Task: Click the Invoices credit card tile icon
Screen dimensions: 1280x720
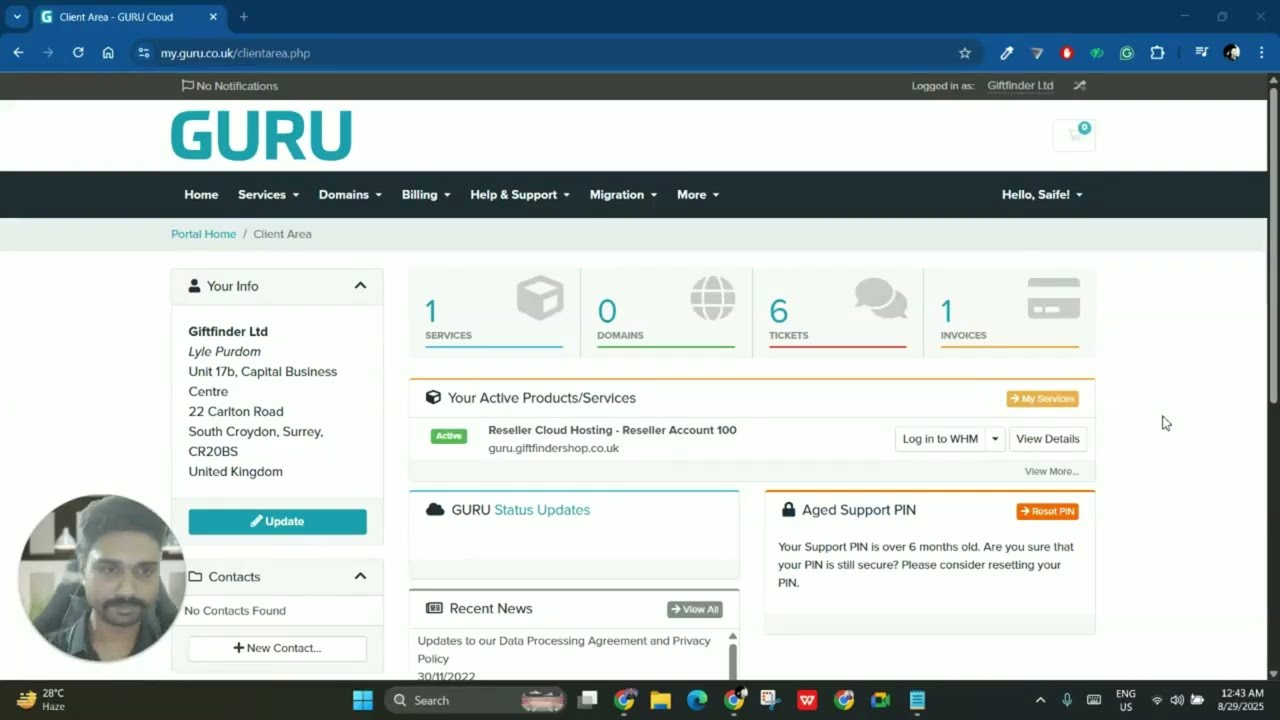Action: [1054, 299]
